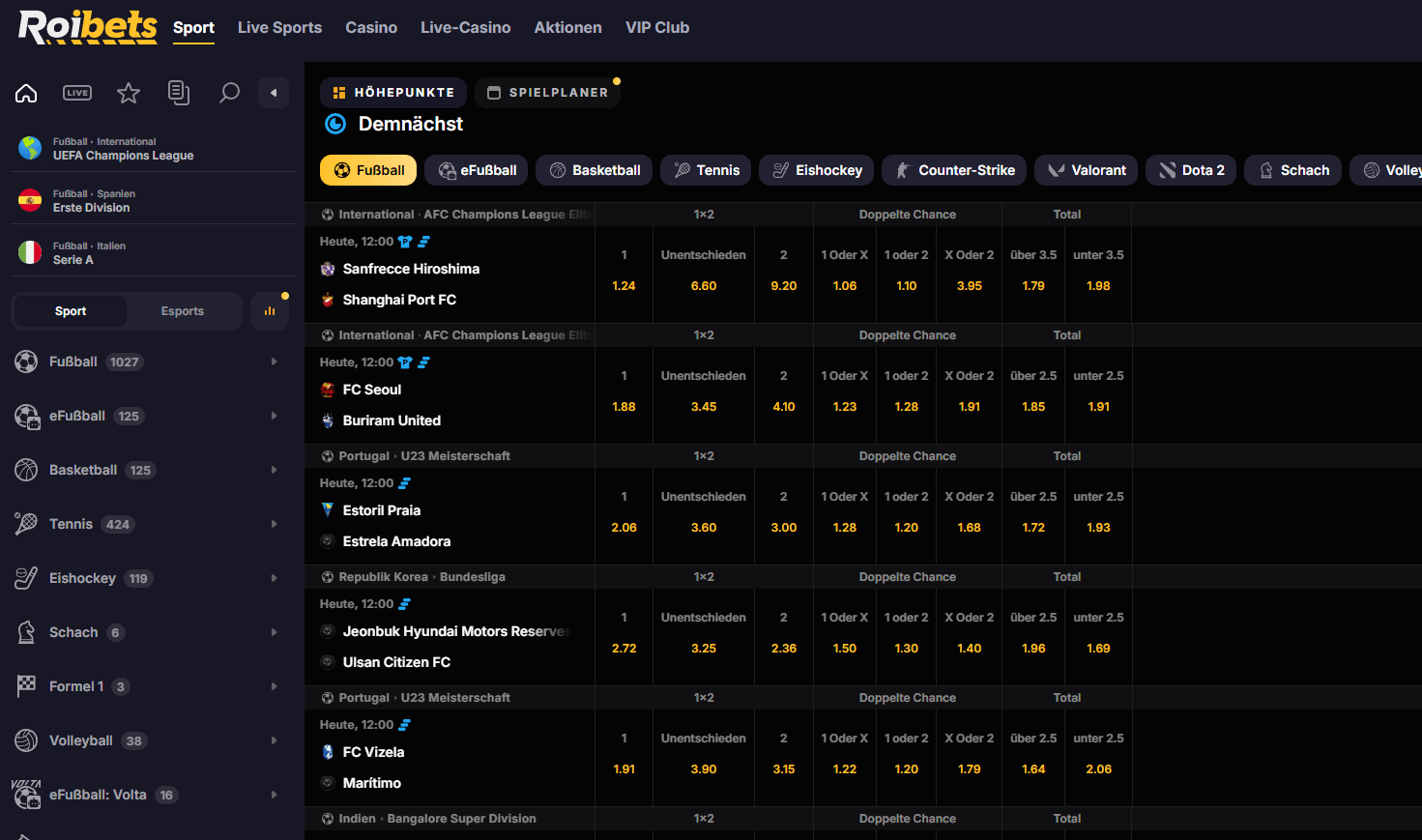Bet on Sanfrecce Hiroshima win at 1.24
Viewport: 1422px width, 840px height.
click(624, 286)
